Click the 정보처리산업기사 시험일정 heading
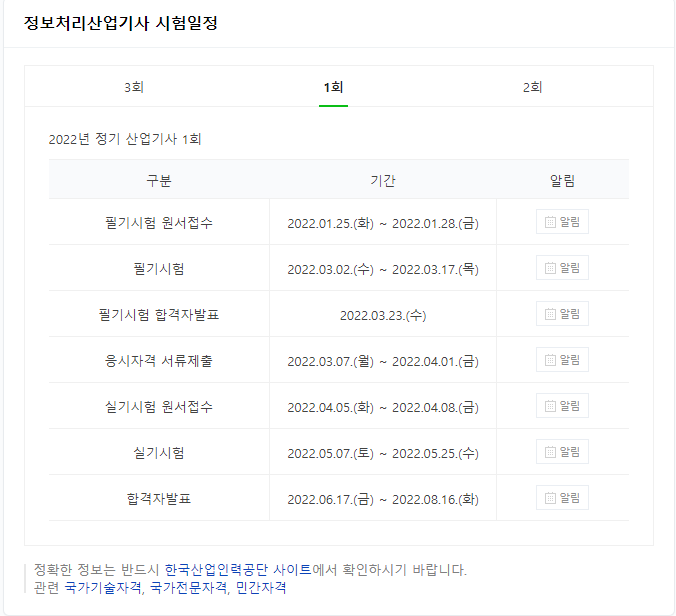The width and height of the screenshot is (676, 616). pos(121,23)
